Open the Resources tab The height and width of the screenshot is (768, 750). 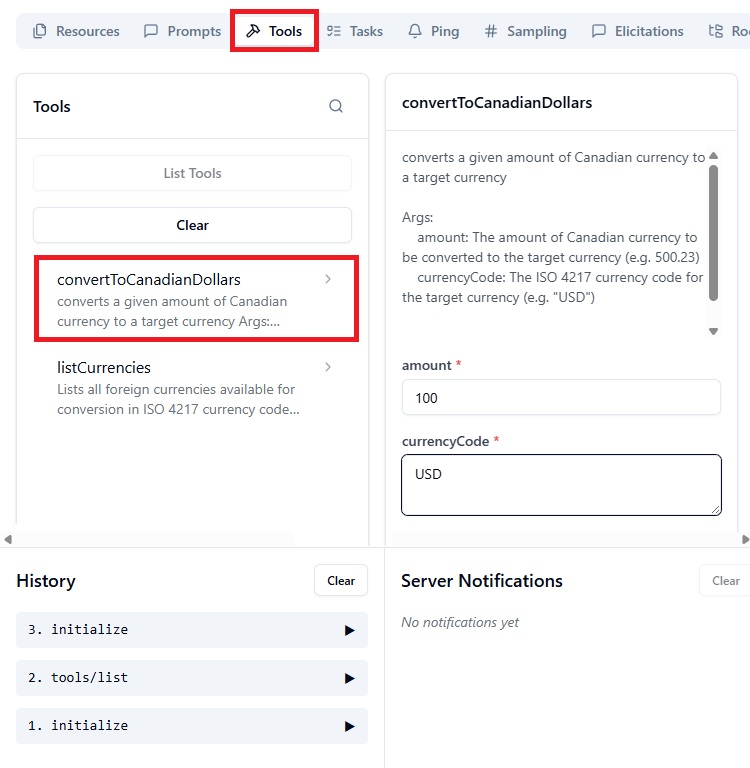tap(76, 31)
